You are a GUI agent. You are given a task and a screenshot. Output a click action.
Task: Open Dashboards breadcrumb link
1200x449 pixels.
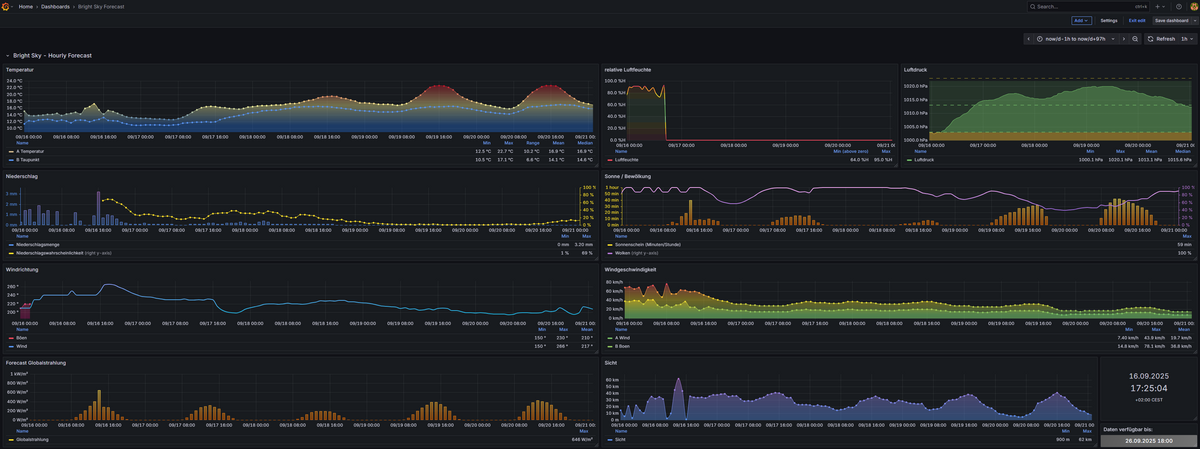(x=55, y=6)
